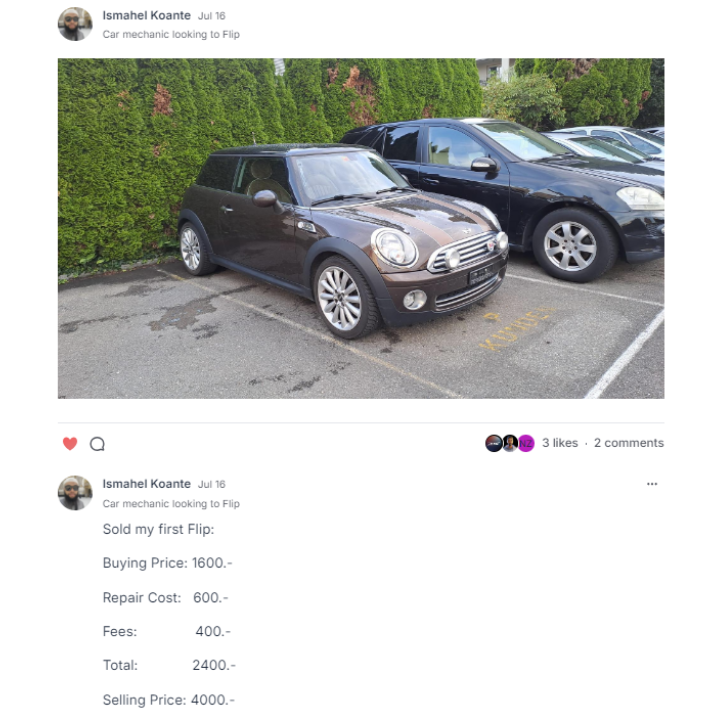
Task: Click the Jul 16 timestamp on the post
Action: coord(212,16)
